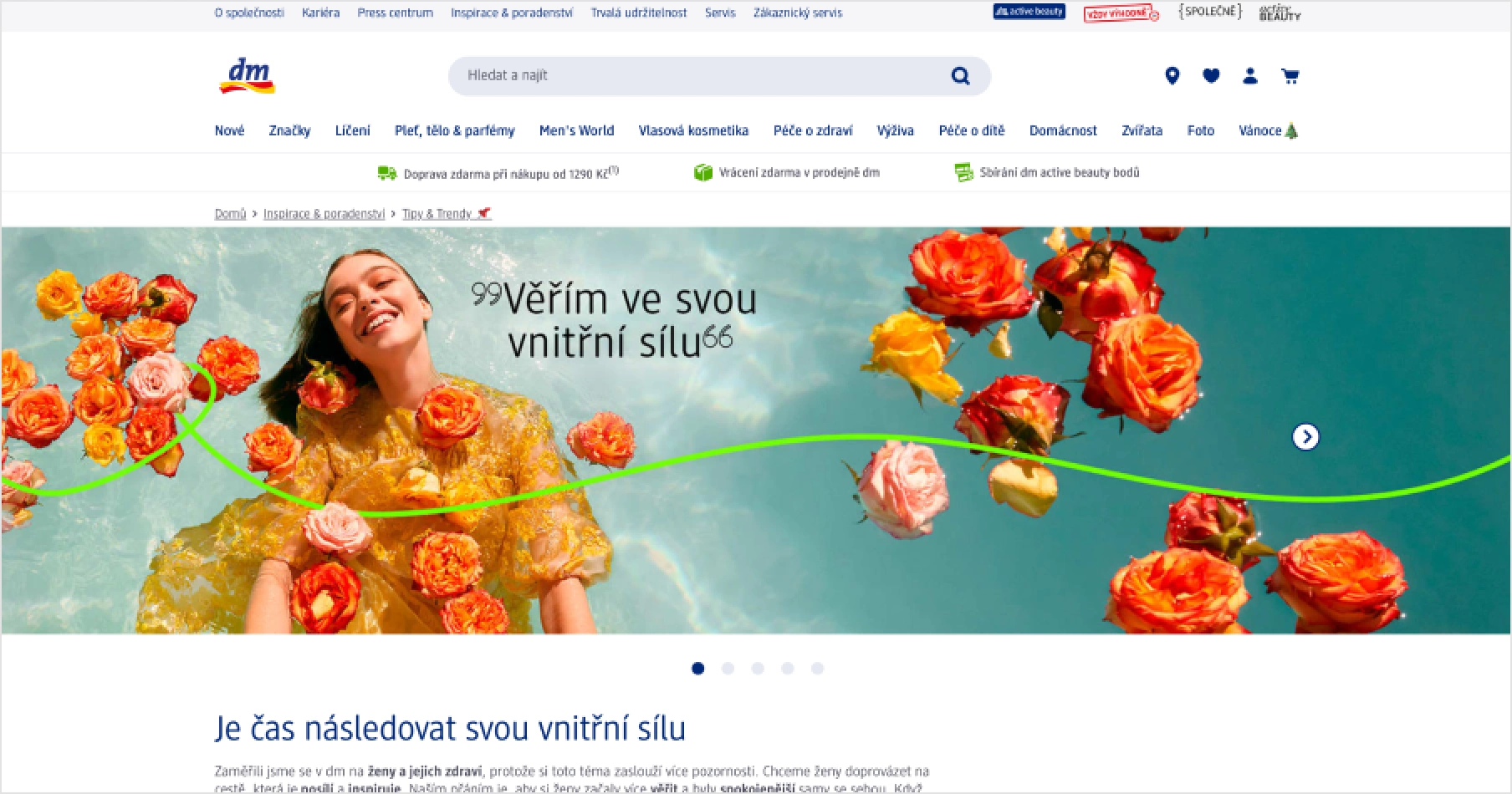Open the Výživa menu
Image resolution: width=1512 pixels, height=794 pixels.
coord(895,130)
